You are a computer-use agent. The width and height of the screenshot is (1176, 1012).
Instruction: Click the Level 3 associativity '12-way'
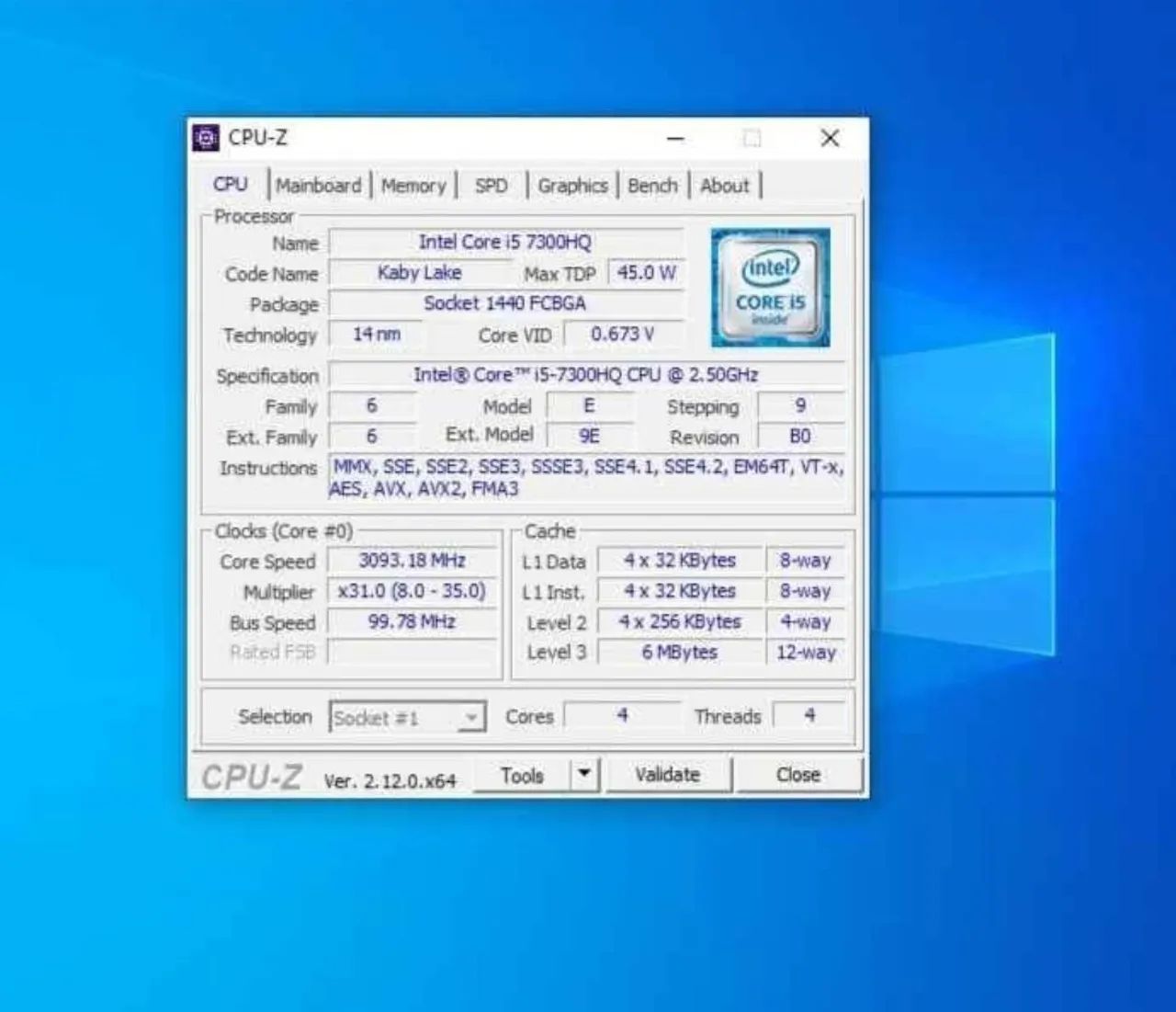[806, 653]
